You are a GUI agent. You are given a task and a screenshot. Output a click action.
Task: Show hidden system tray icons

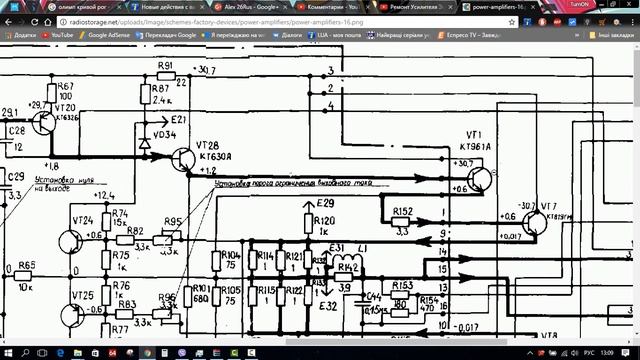[x=530, y=353]
